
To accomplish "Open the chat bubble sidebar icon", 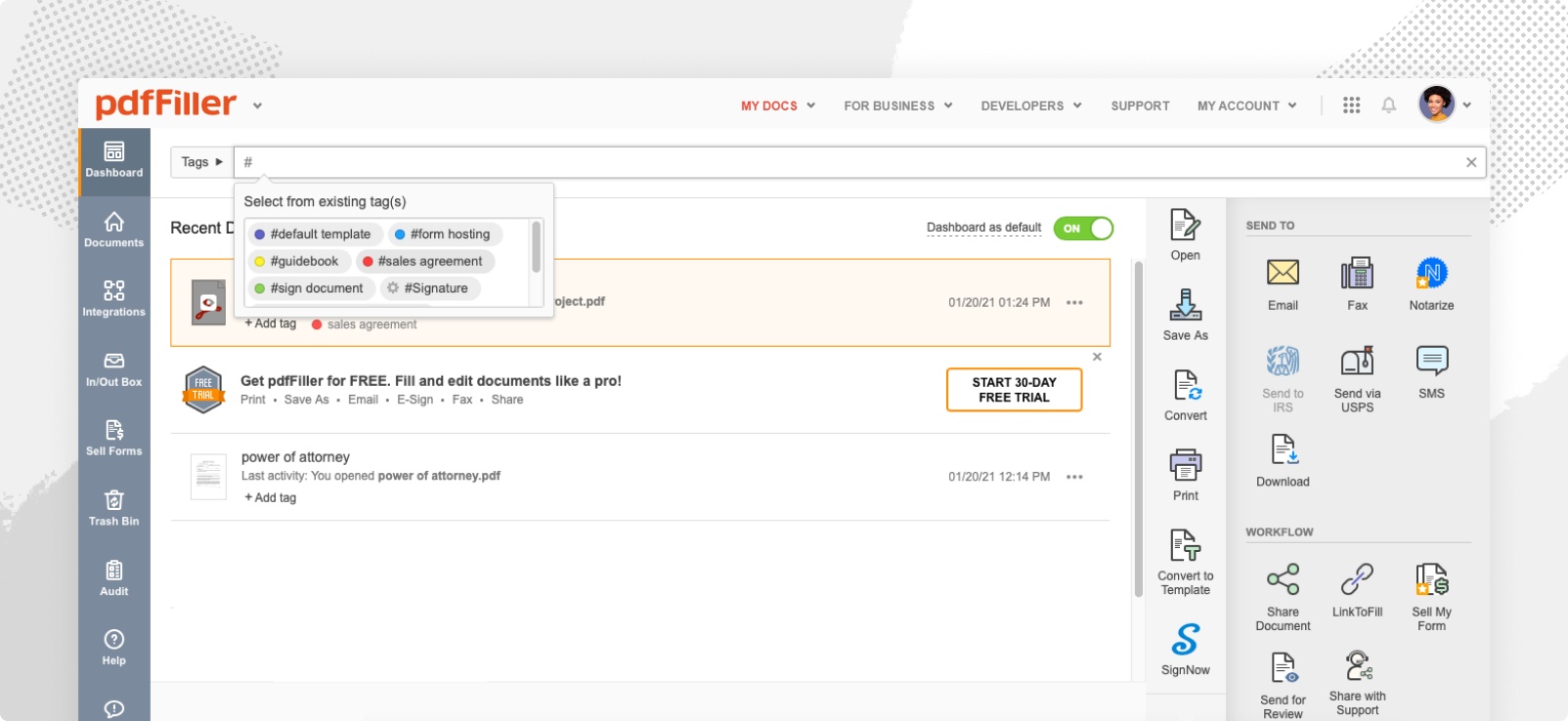I will [114, 708].
